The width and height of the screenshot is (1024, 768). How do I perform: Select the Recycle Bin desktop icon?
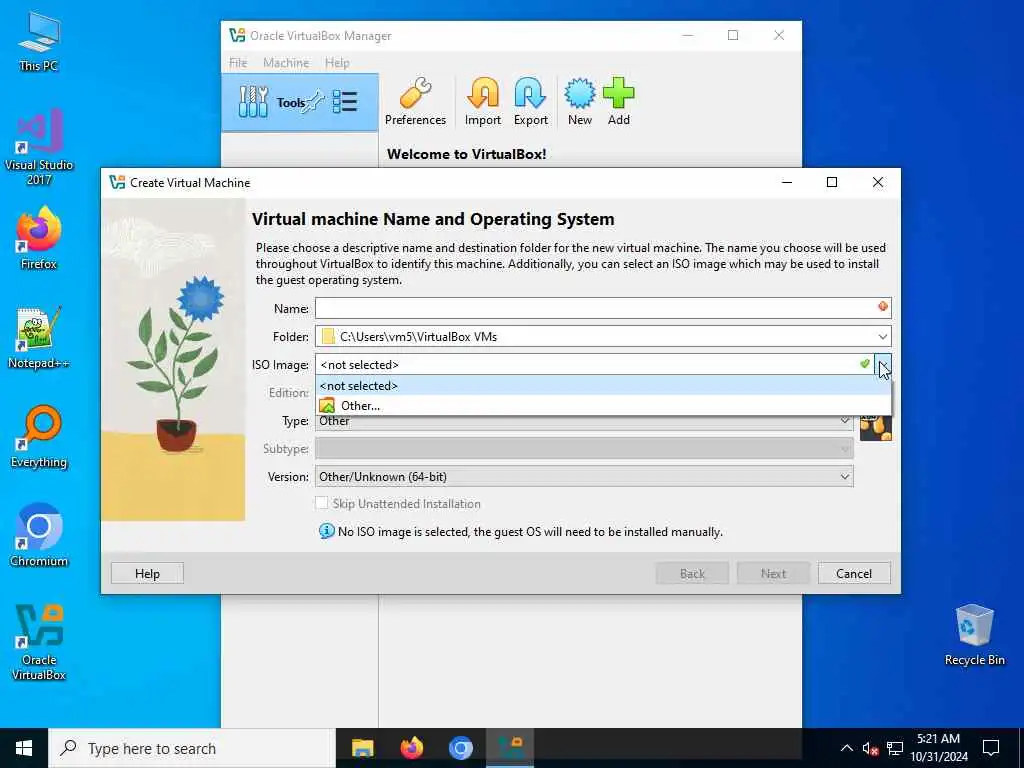[974, 635]
